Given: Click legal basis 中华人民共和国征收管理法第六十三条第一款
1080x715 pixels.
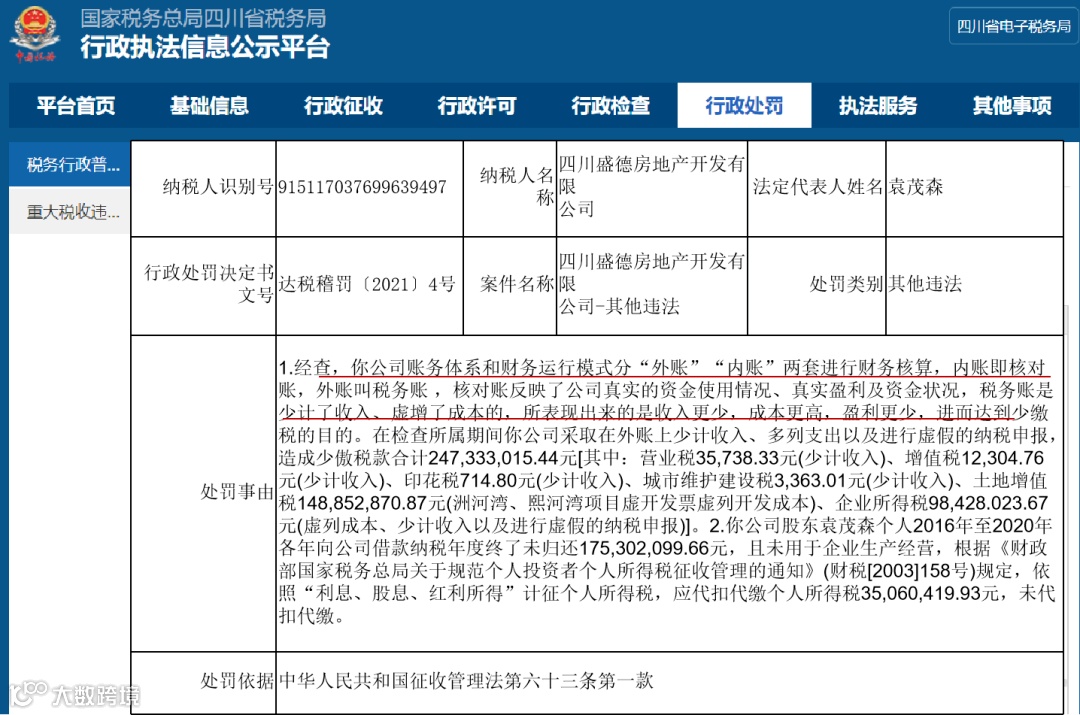Looking at the screenshot, I should coord(466,681).
